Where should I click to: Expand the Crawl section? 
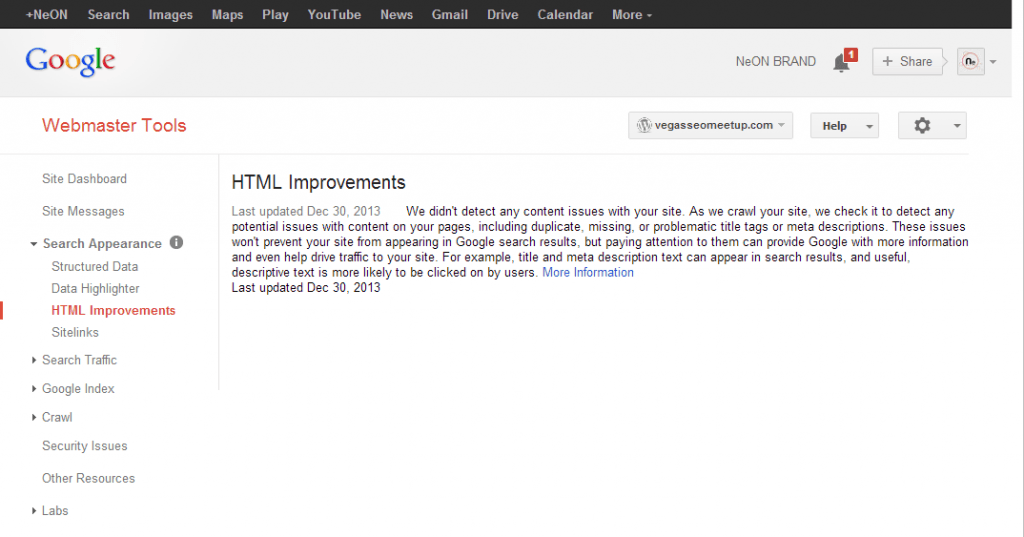point(33,417)
